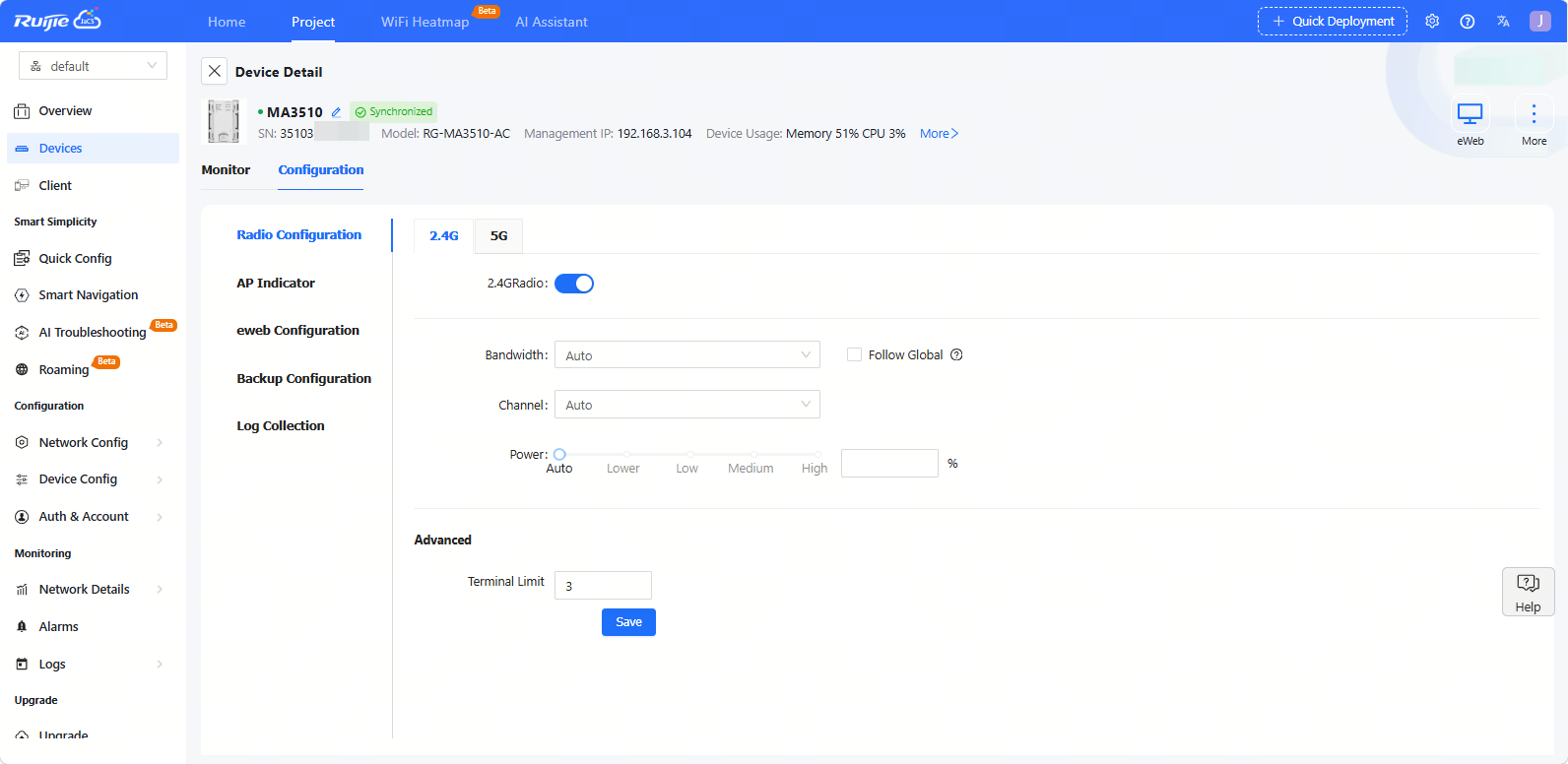Open the Bandwidth dropdown
This screenshot has width=1568, height=764.
686,355
